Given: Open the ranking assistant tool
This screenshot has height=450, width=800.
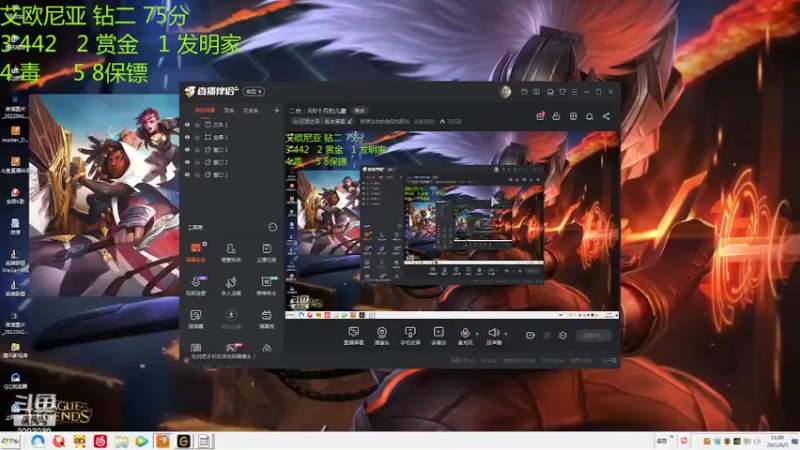Looking at the screenshot, I should click(266, 286).
